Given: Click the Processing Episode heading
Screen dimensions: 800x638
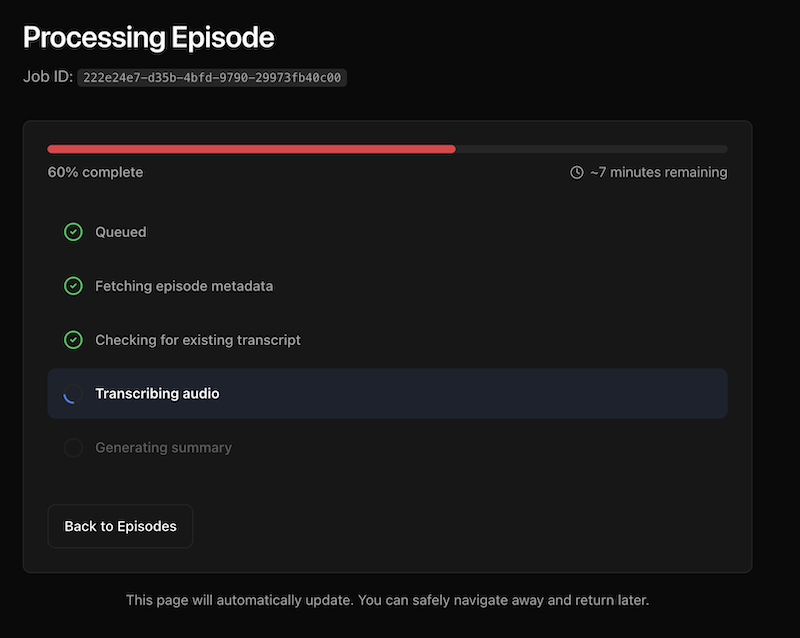Looking at the screenshot, I should 148,38.
